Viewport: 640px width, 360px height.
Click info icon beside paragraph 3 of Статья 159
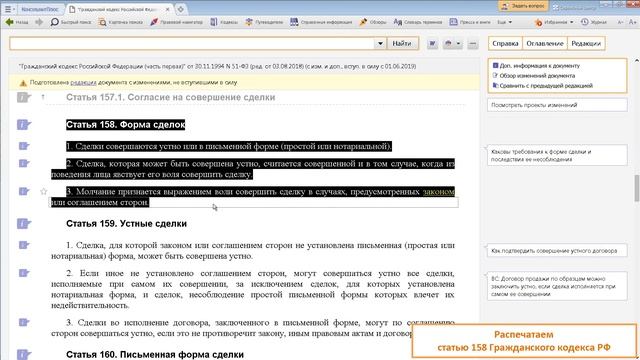pyautogui.click(x=24, y=322)
